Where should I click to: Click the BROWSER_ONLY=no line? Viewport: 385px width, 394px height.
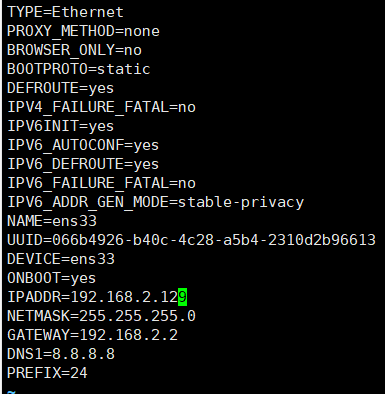74,50
